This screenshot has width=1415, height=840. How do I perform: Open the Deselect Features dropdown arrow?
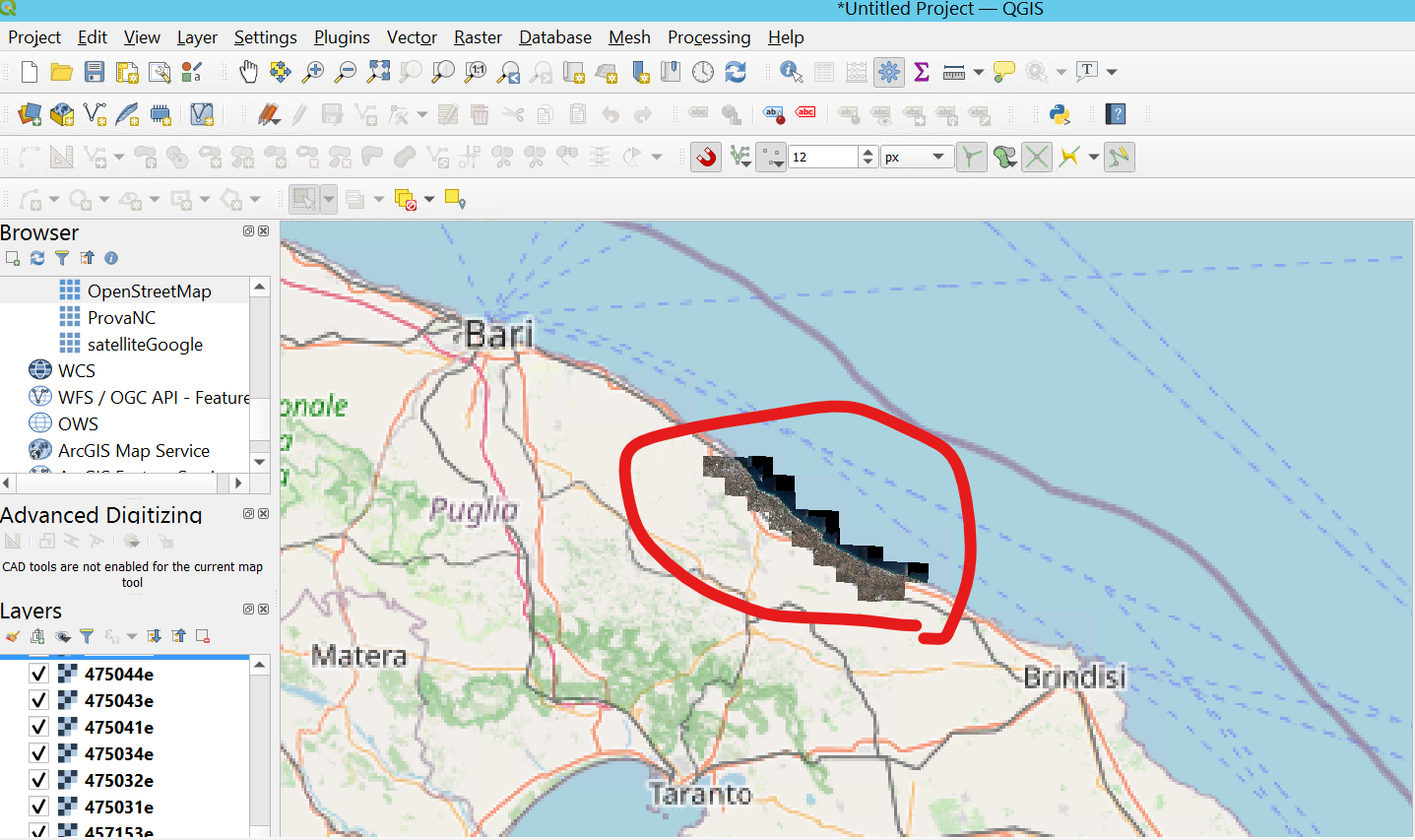coord(429,199)
